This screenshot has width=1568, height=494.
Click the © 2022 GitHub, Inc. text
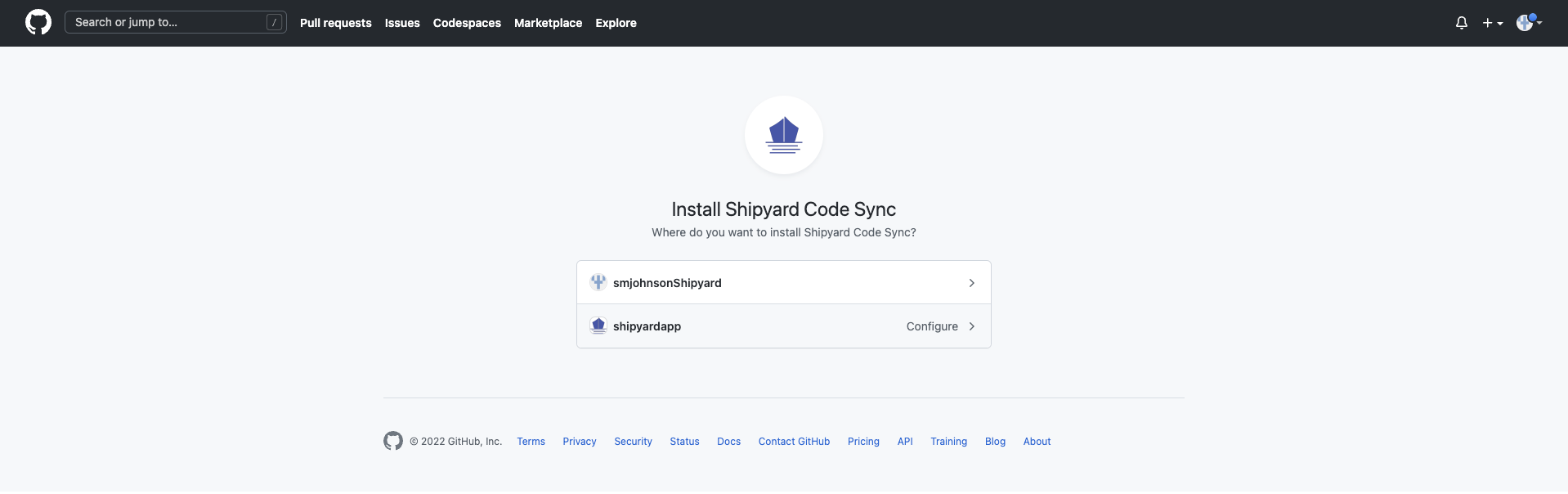point(456,442)
